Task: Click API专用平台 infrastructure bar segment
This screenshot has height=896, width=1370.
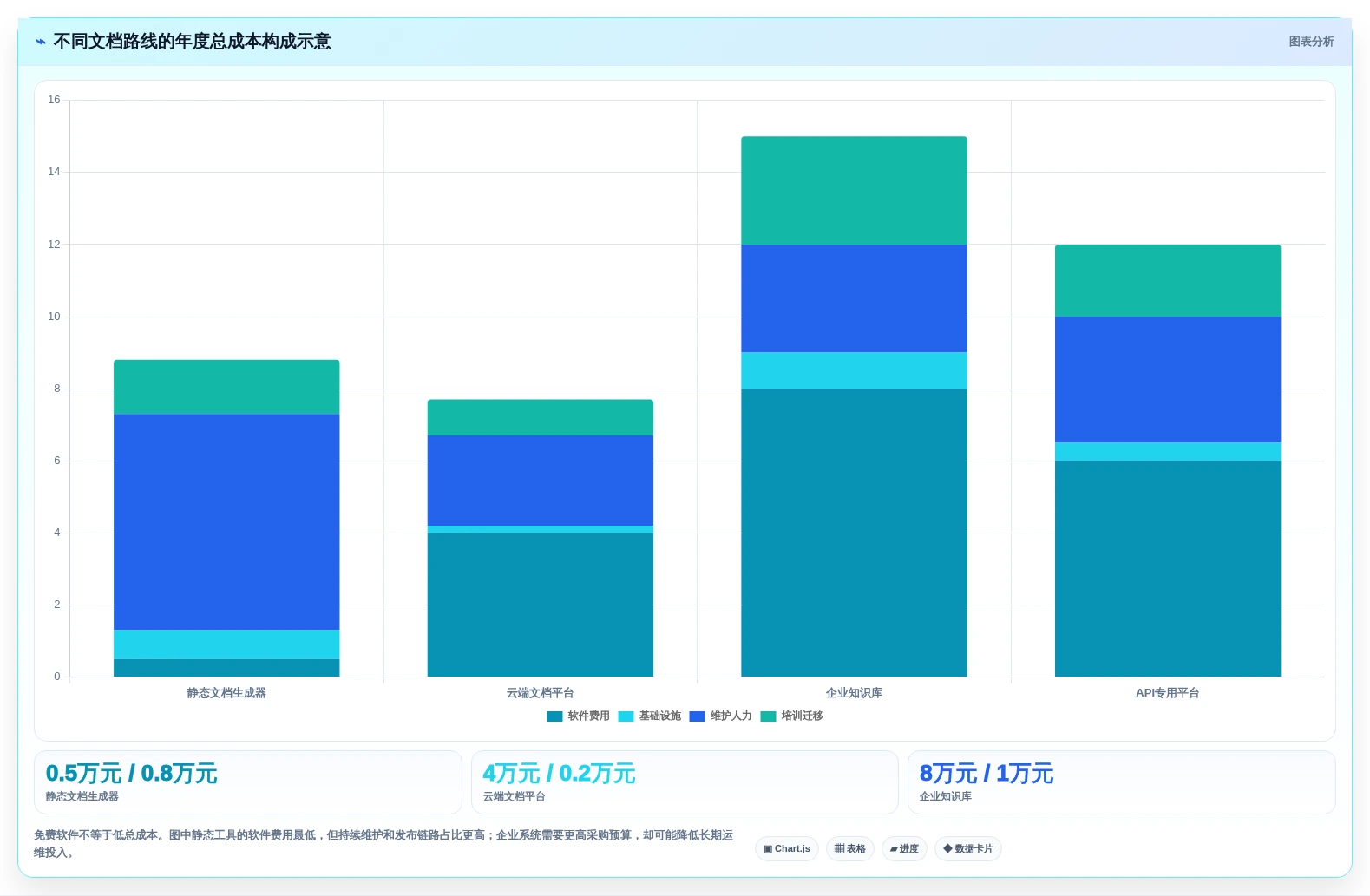Action: 1168,452
